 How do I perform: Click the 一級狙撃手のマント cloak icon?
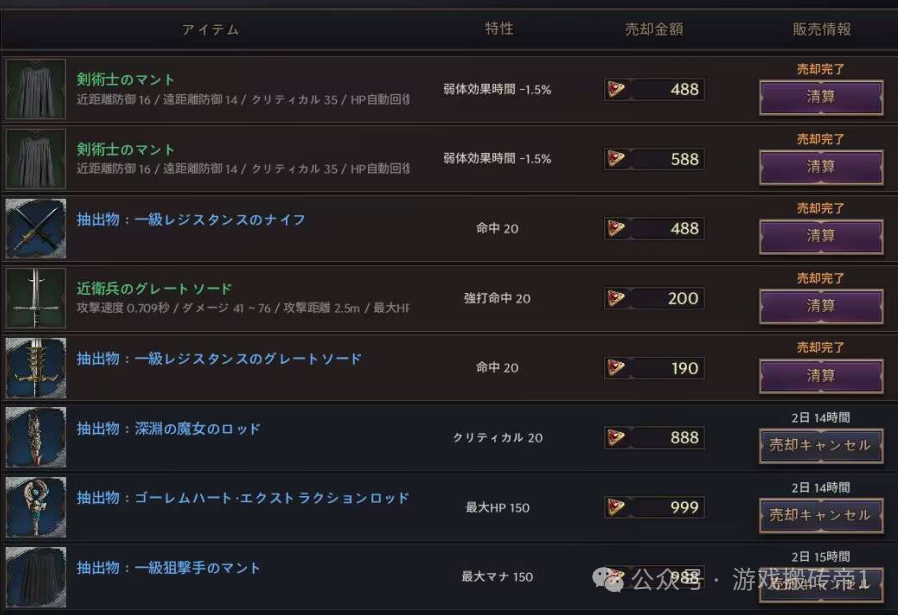36,577
